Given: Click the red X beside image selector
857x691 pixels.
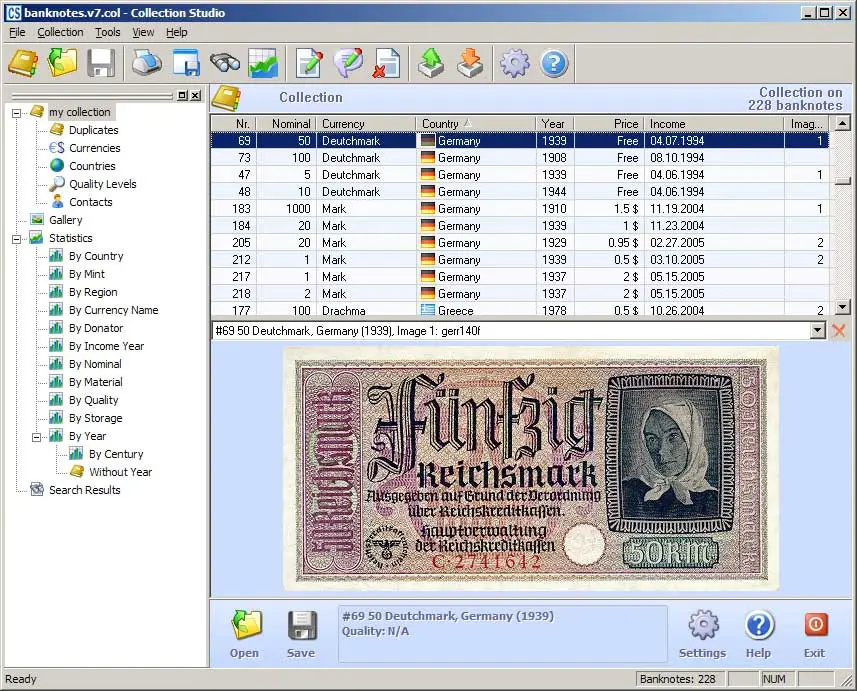Looking at the screenshot, I should tap(839, 330).
